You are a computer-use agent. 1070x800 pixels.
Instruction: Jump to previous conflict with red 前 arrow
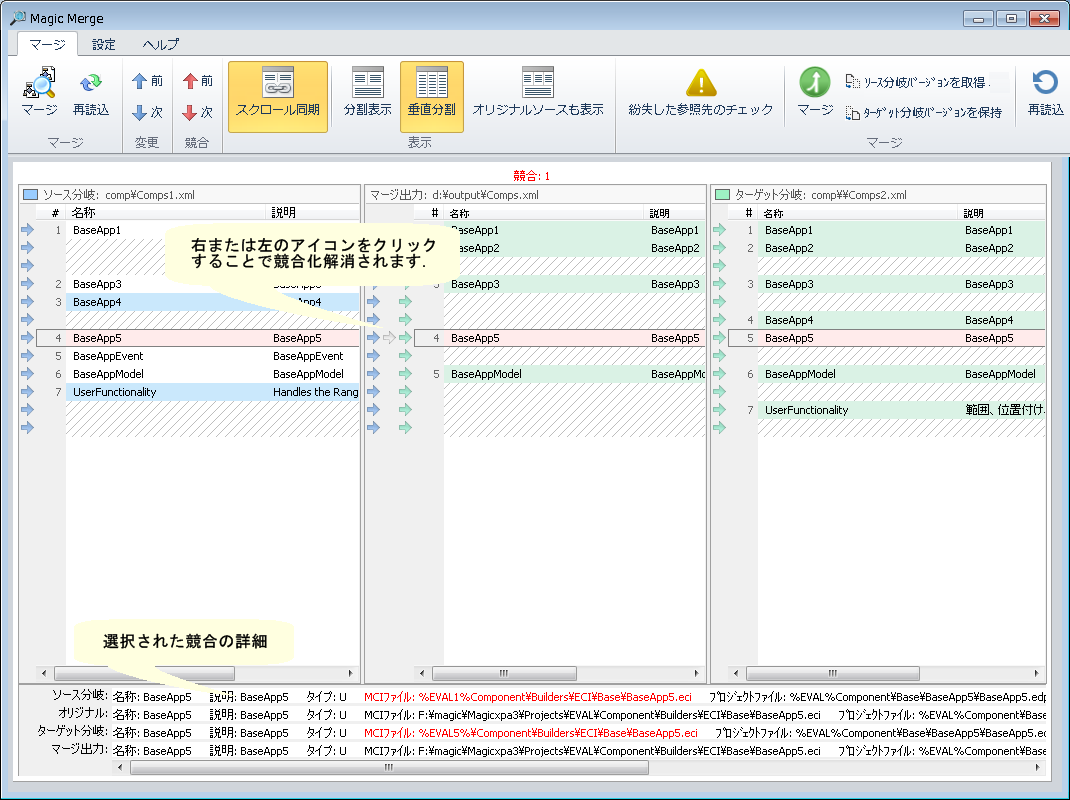click(198, 81)
